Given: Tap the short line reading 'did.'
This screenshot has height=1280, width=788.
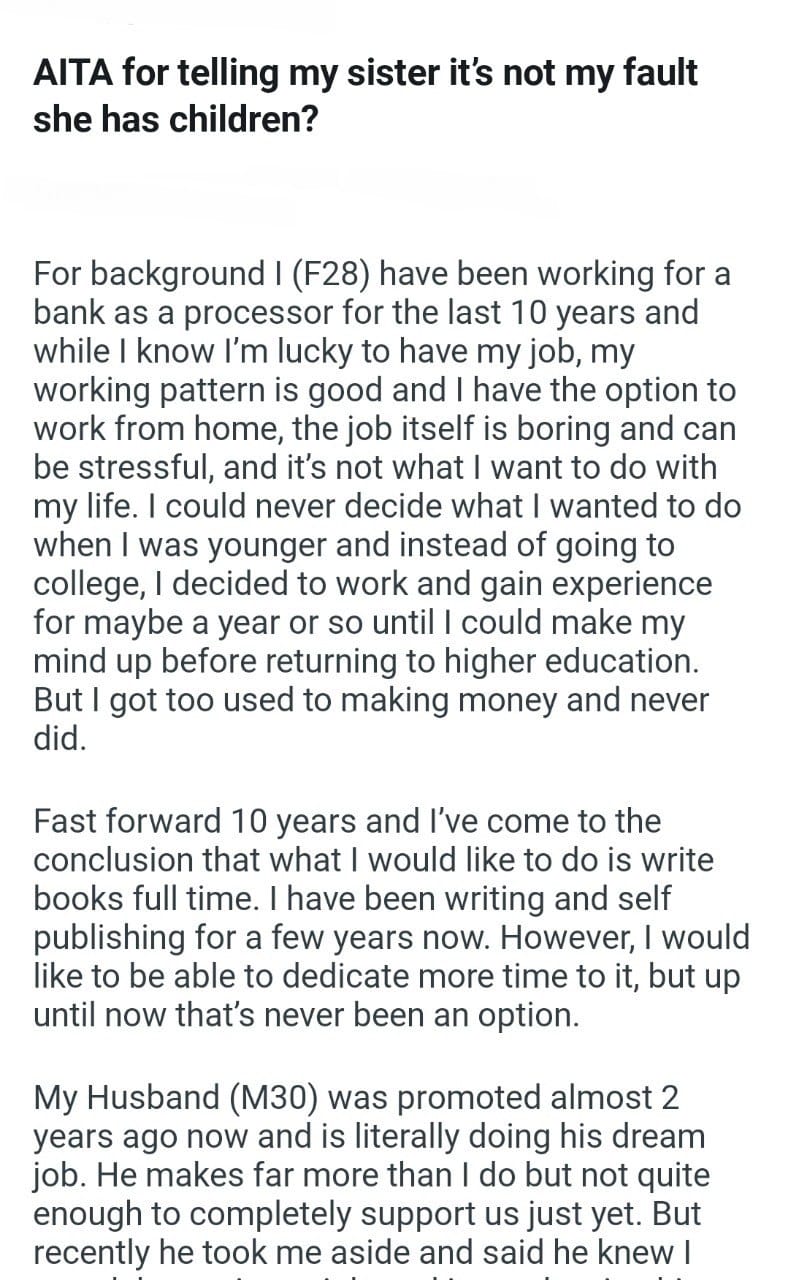Looking at the screenshot, I should 61,739.
